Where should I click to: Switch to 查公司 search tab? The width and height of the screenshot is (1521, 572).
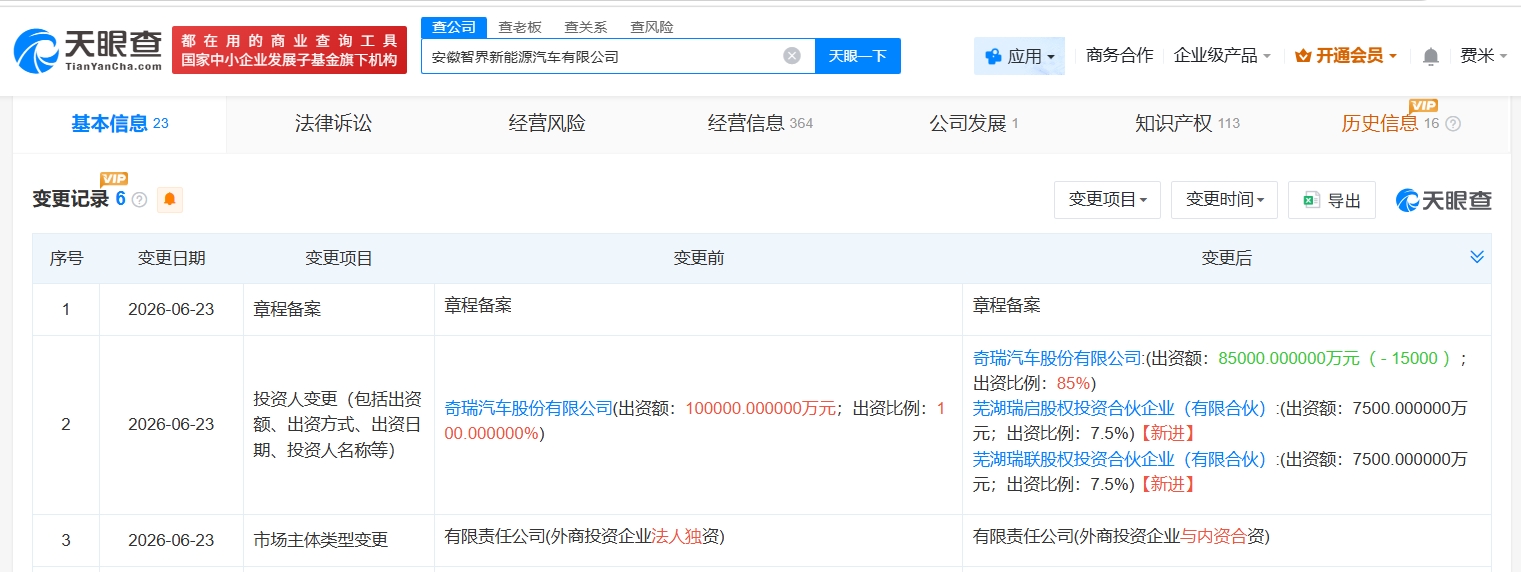click(454, 27)
